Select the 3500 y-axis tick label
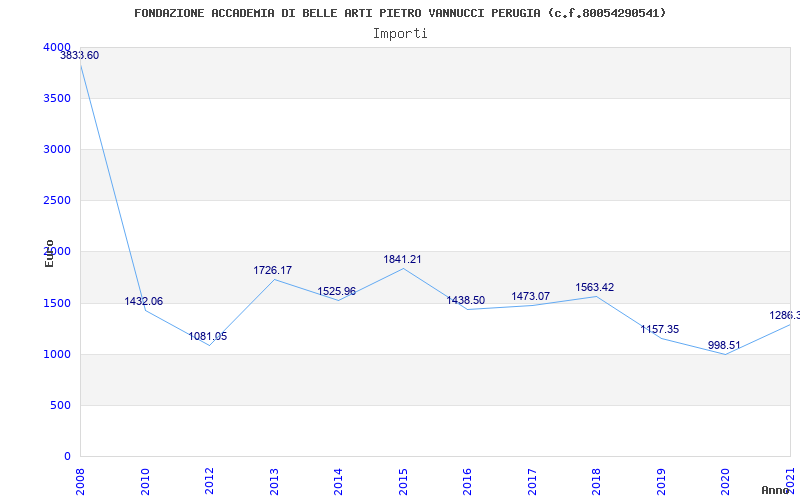 57,98
